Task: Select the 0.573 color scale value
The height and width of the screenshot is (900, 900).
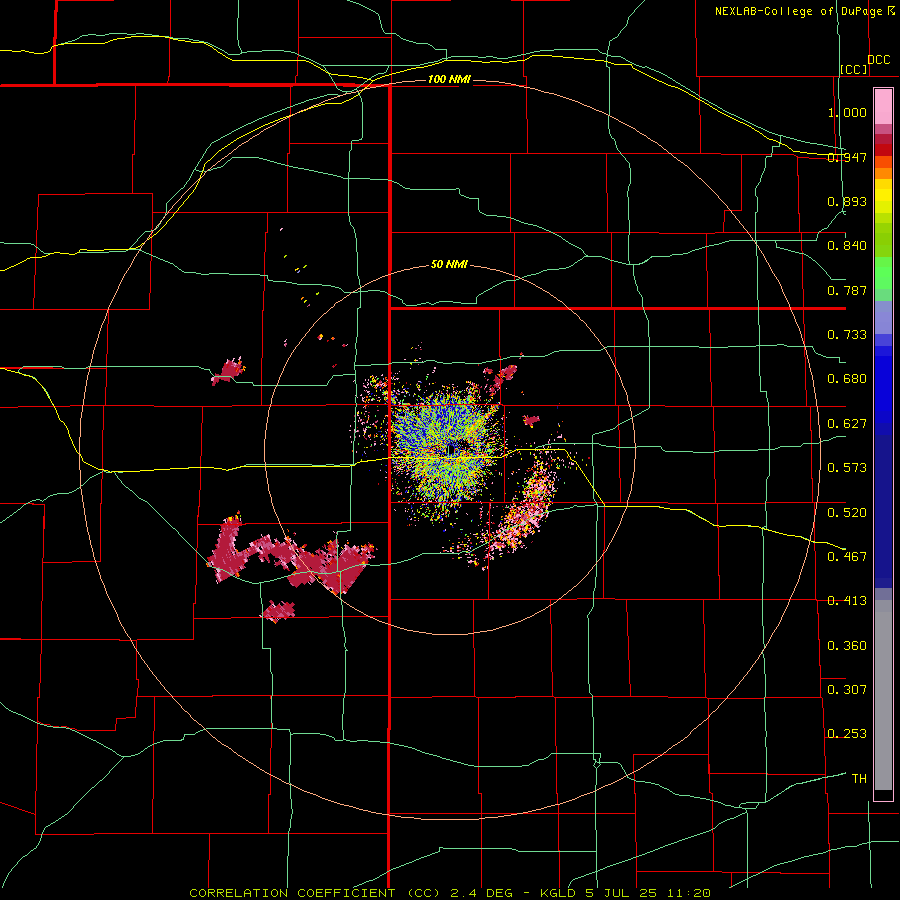Action: click(x=847, y=468)
